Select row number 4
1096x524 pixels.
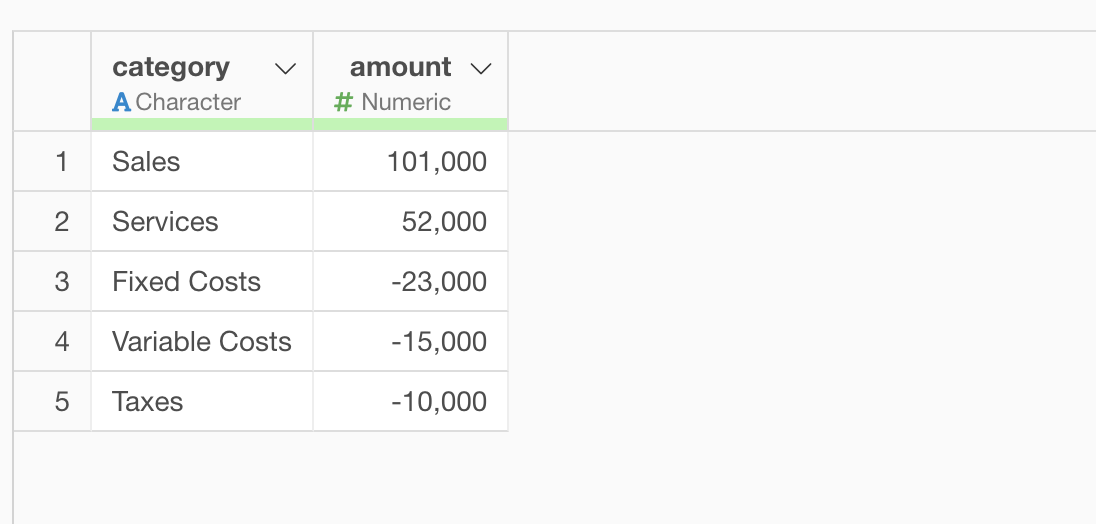click(52, 342)
